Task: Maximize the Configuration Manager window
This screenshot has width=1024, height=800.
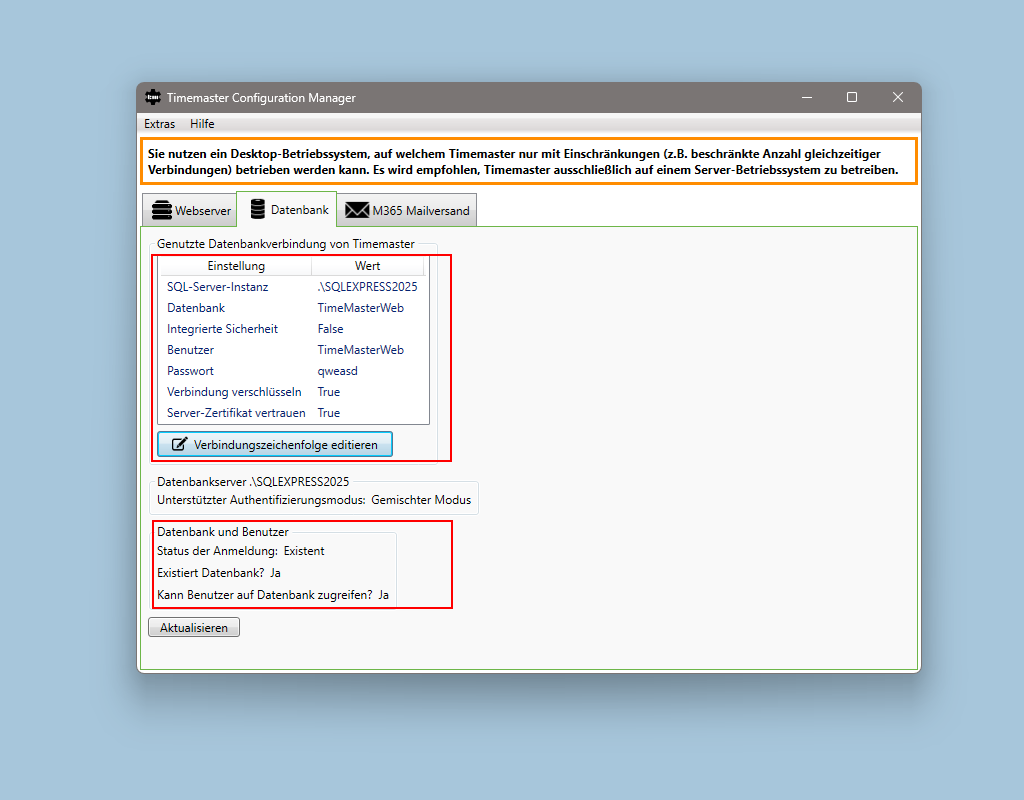Action: [x=852, y=97]
